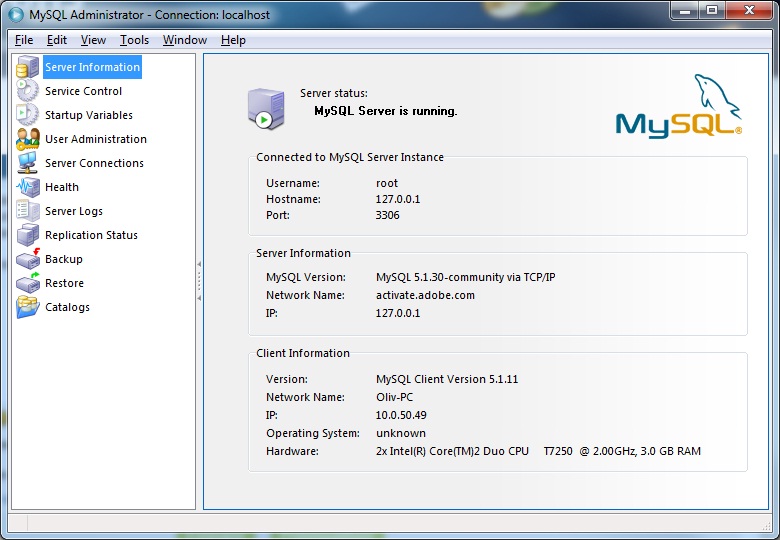Open Server Logs section
This screenshot has width=780, height=540.
coord(74,211)
